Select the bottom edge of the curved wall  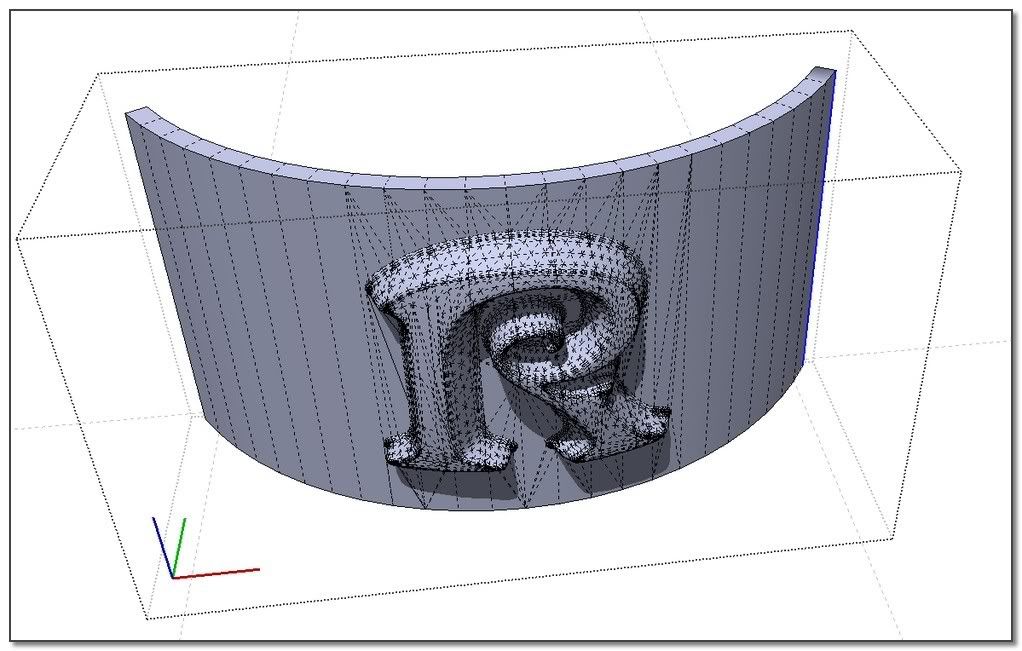point(480,508)
